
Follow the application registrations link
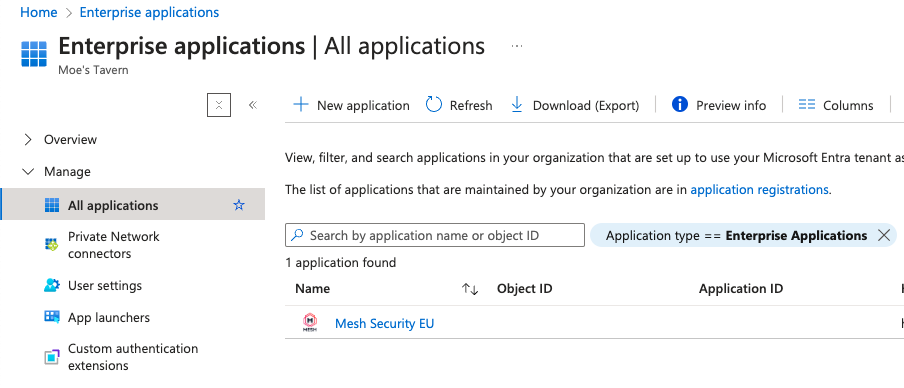click(x=759, y=190)
